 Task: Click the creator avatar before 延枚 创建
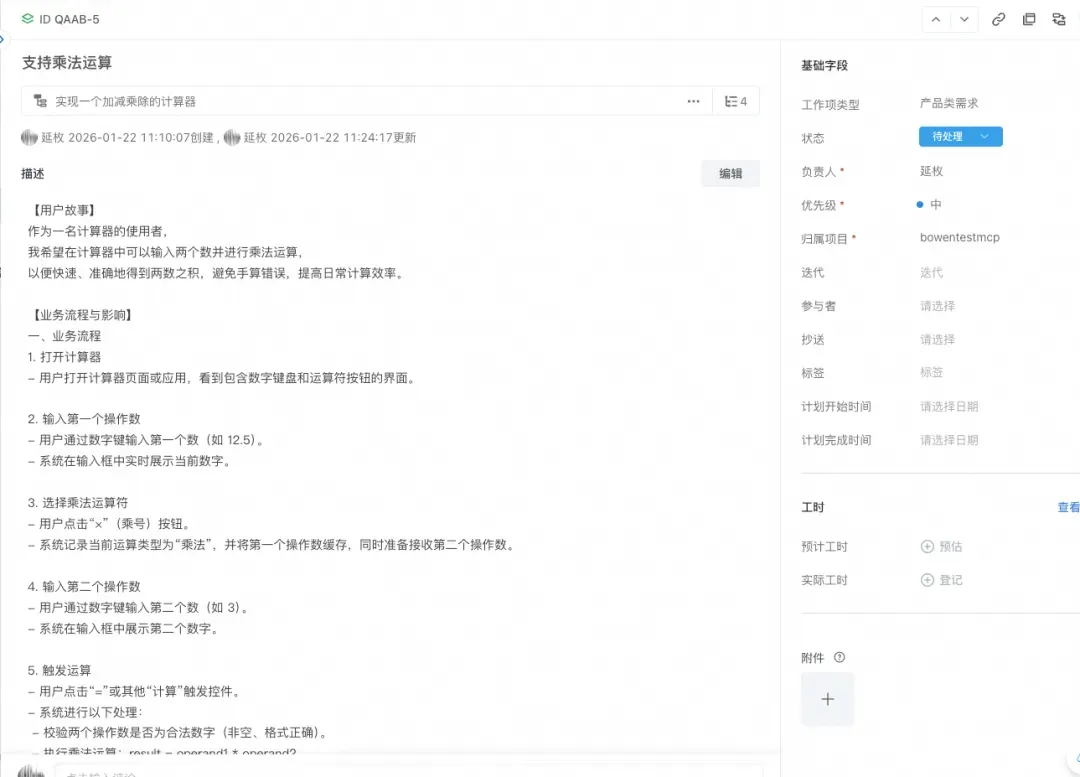29,138
